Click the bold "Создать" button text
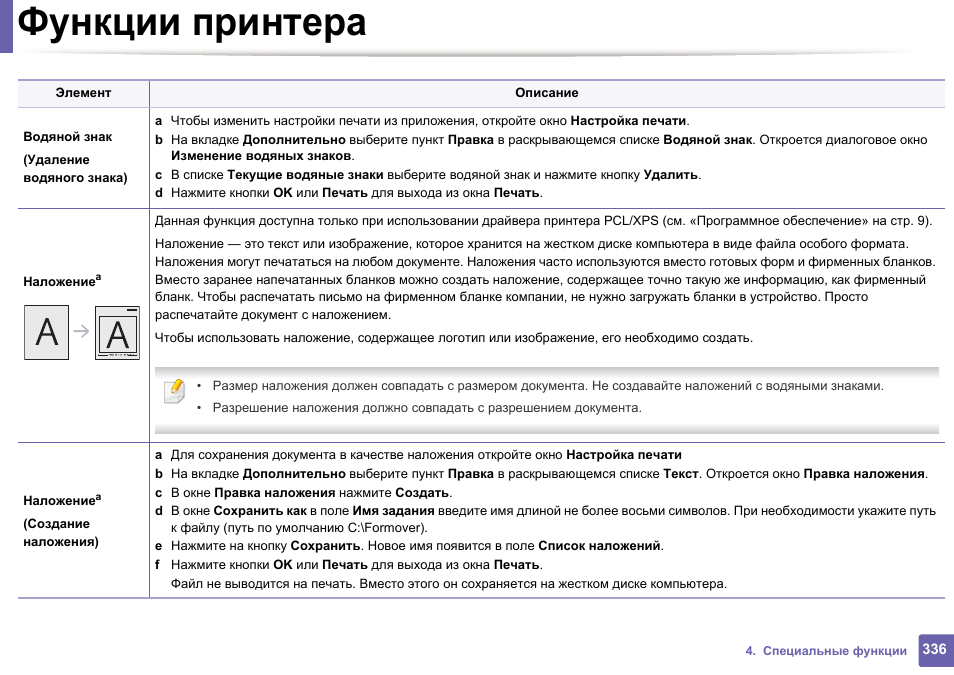This screenshot has width=954, height=675. [x=421, y=492]
